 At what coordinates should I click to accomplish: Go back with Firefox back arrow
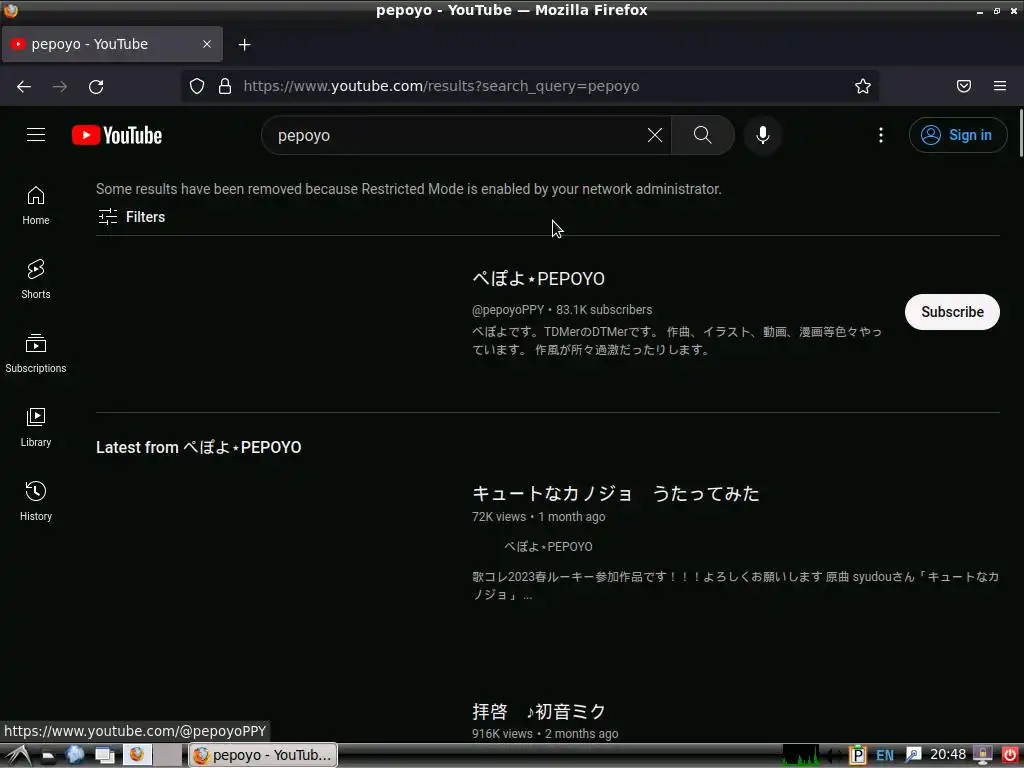click(24, 86)
